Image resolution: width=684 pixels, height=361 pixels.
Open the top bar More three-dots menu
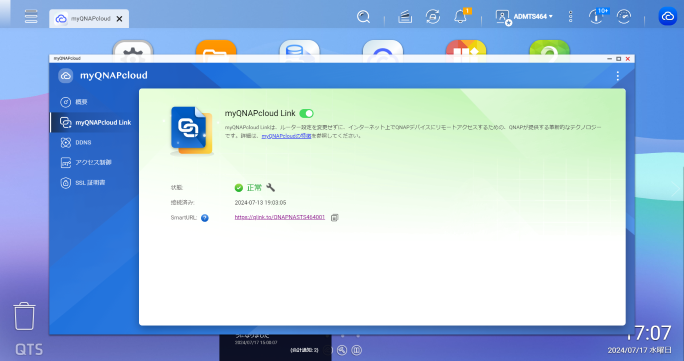(570, 17)
